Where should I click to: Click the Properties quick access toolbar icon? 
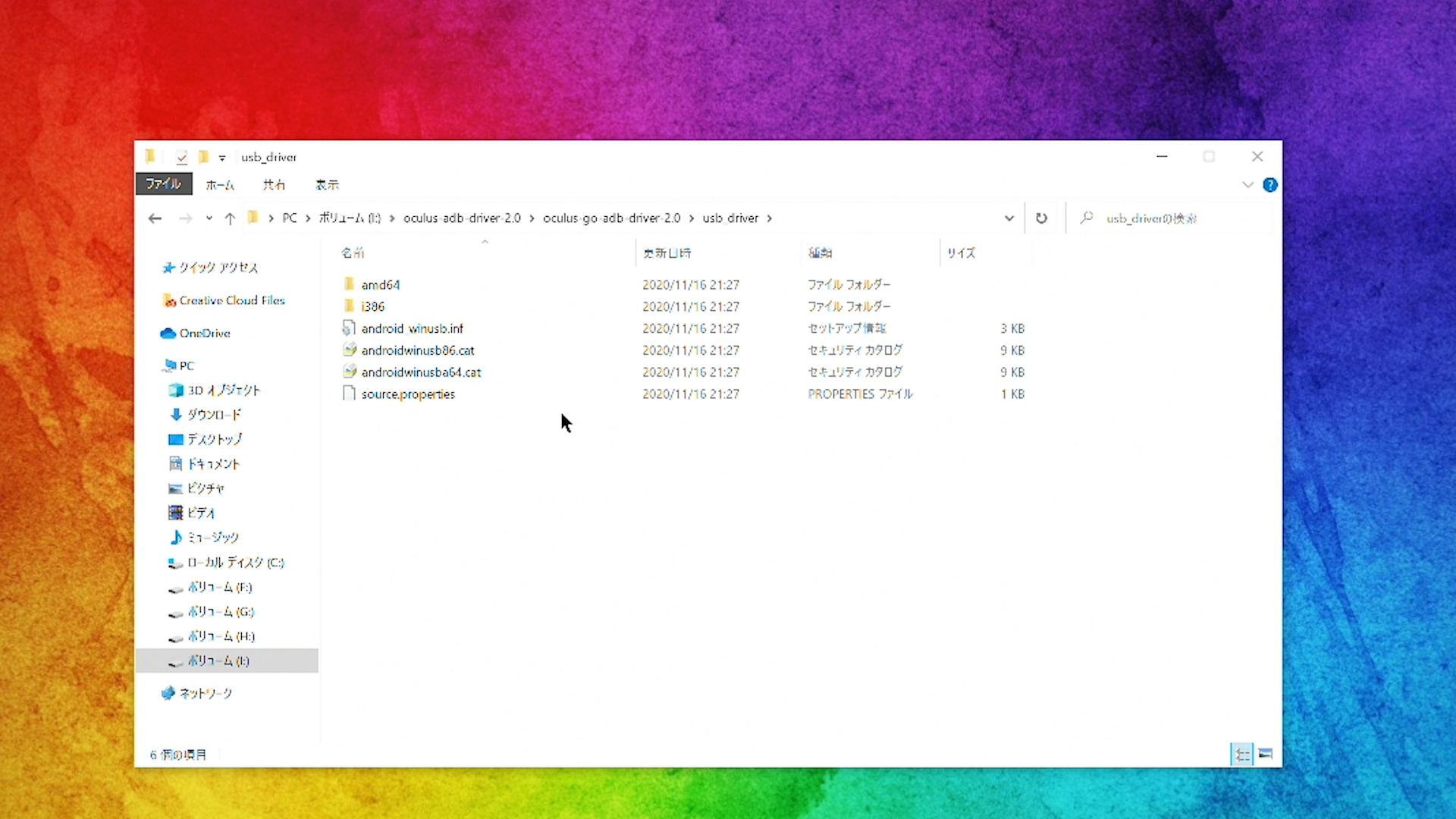click(182, 157)
